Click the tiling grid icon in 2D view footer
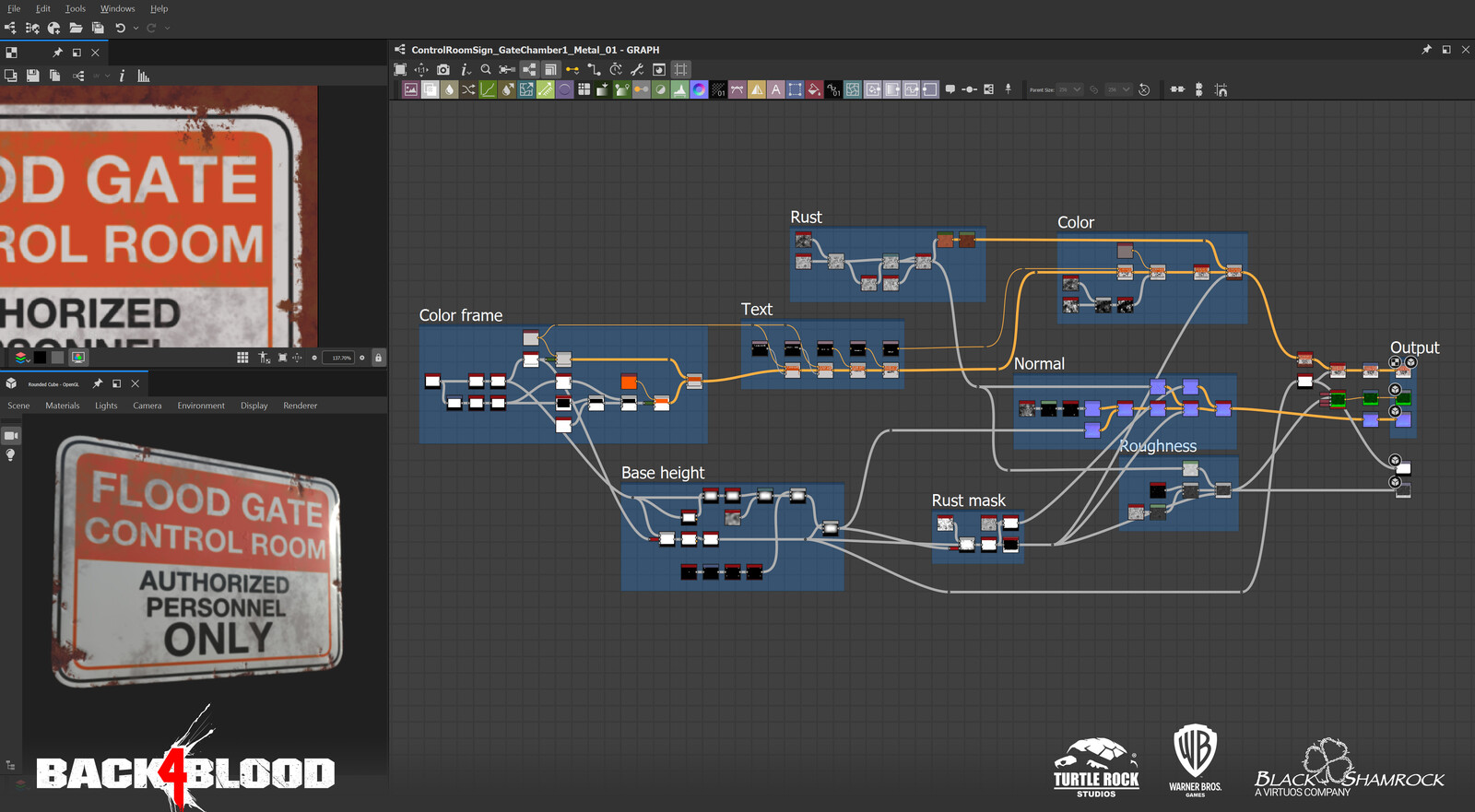 click(242, 358)
